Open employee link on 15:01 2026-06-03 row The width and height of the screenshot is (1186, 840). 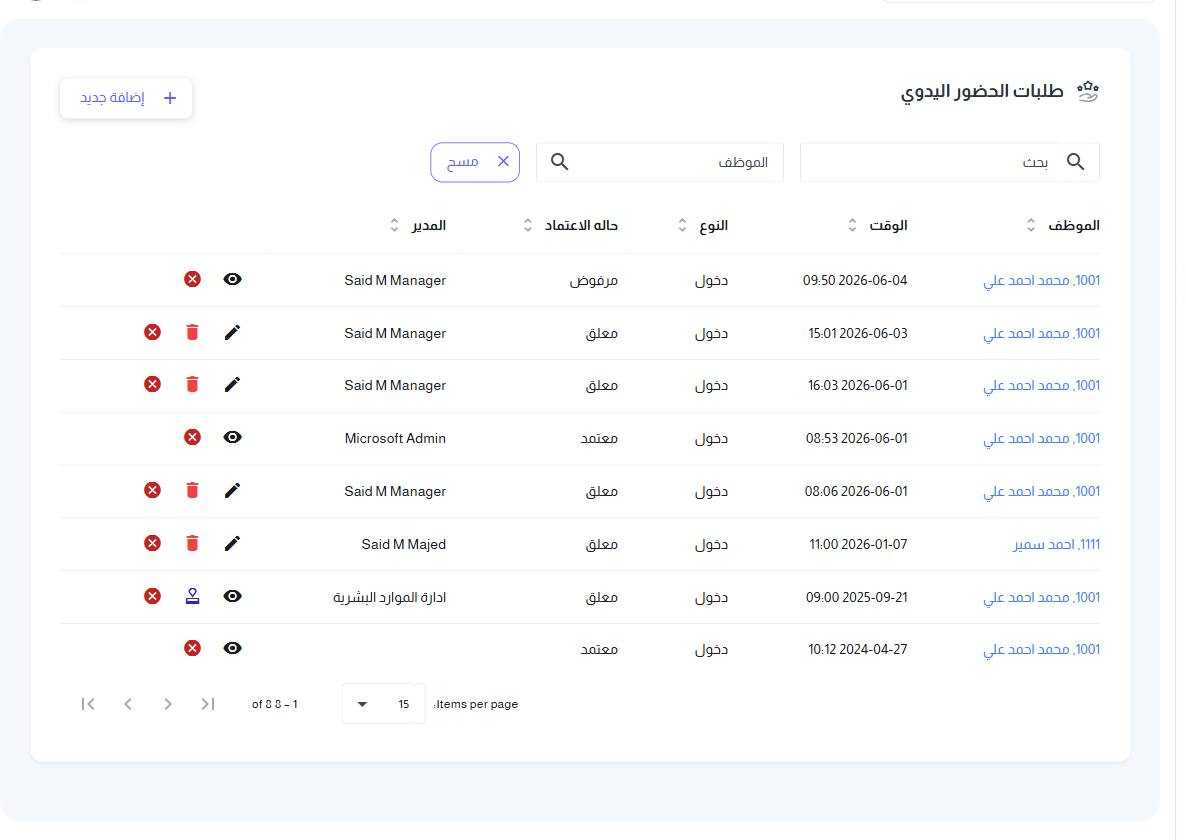click(1041, 333)
